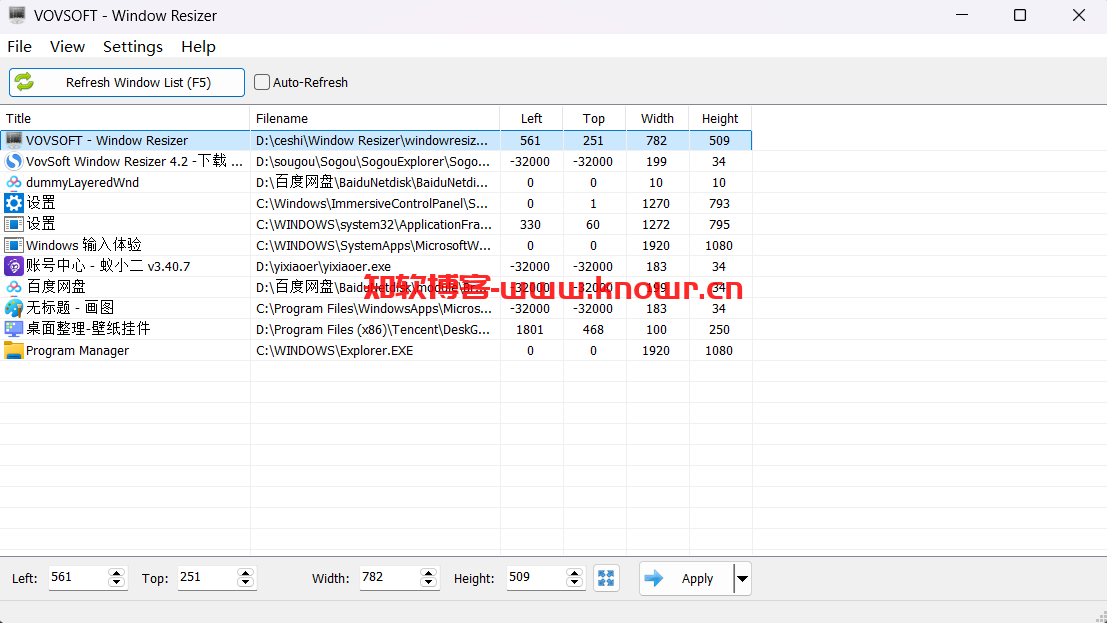
Task: Click the Left value 1801 cell
Action: coord(530,329)
